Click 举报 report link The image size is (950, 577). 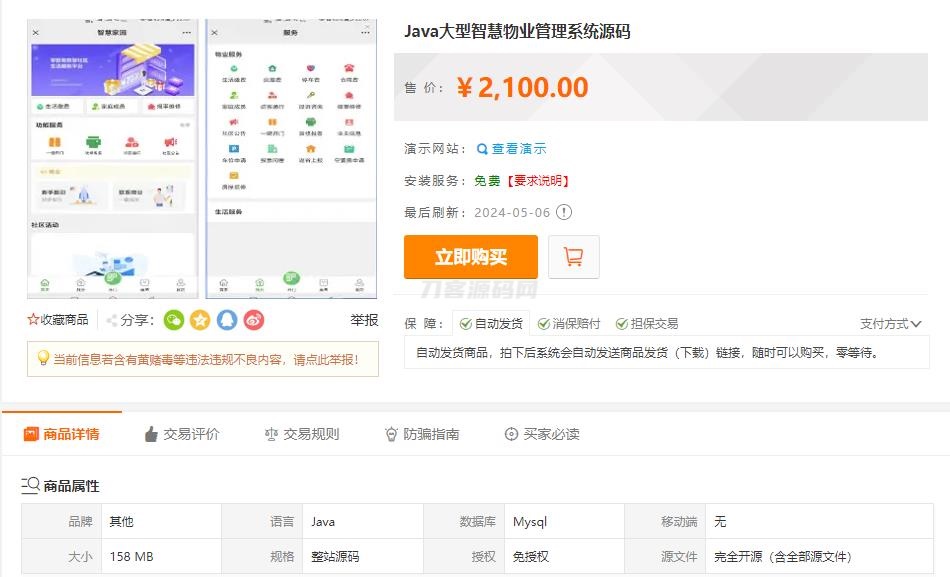click(x=364, y=320)
